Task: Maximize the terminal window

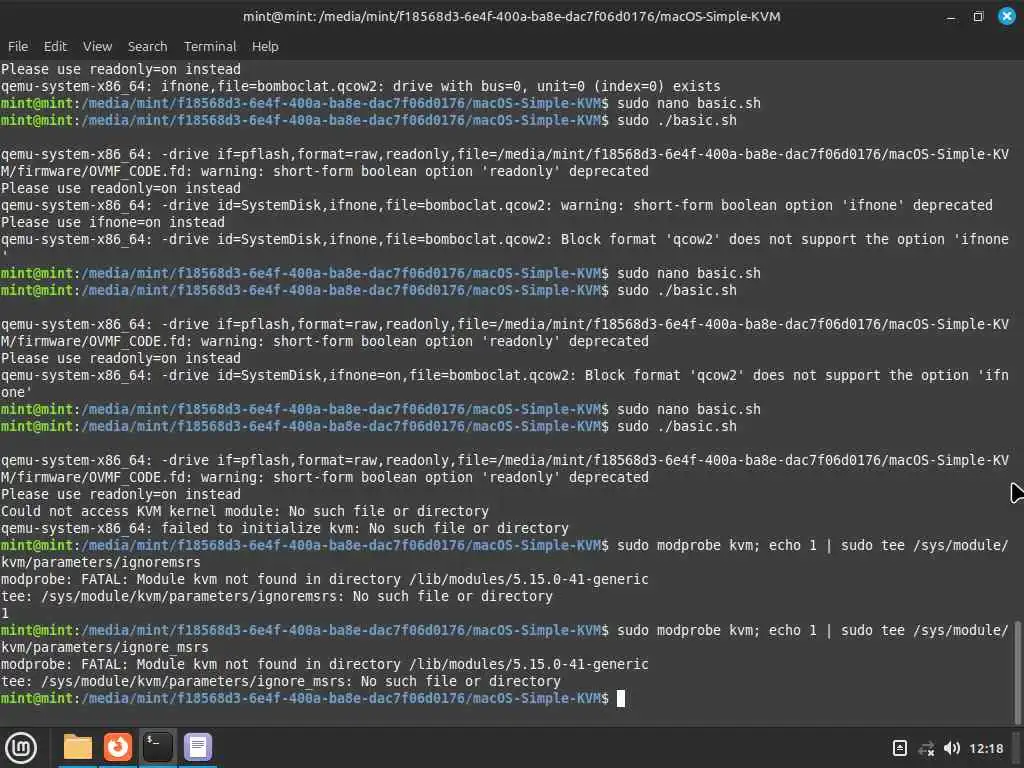Action: click(978, 16)
